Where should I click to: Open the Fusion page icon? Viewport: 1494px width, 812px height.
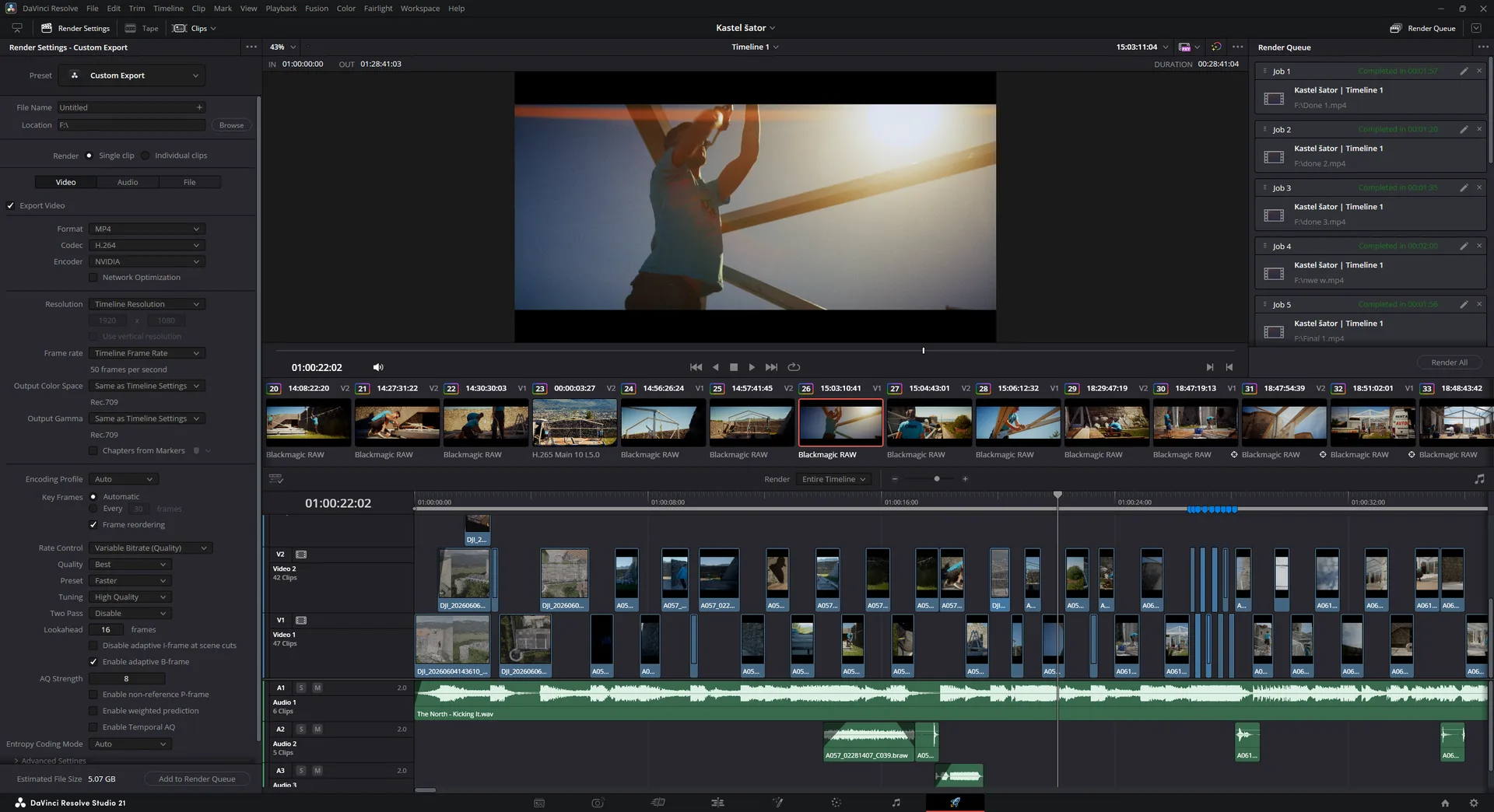click(717, 803)
